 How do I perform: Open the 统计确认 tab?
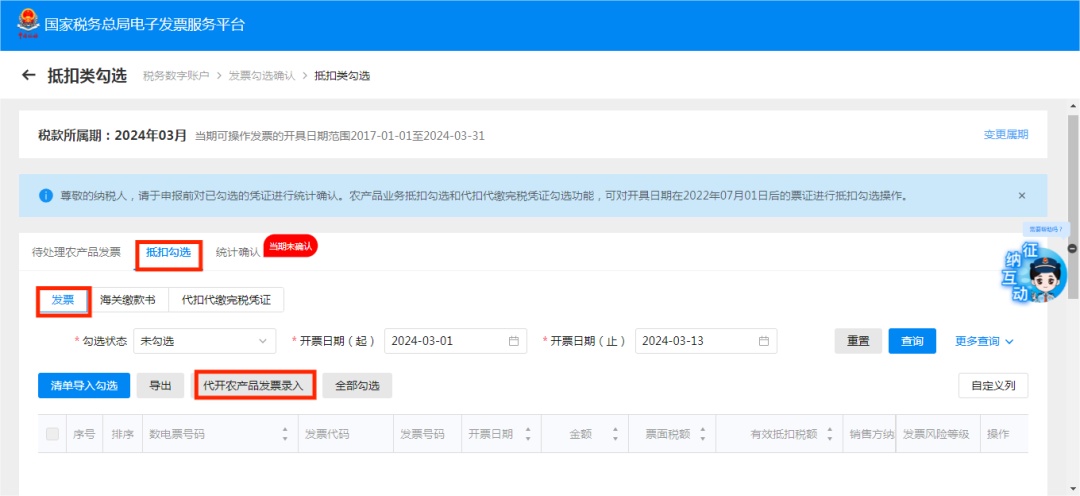(x=238, y=252)
